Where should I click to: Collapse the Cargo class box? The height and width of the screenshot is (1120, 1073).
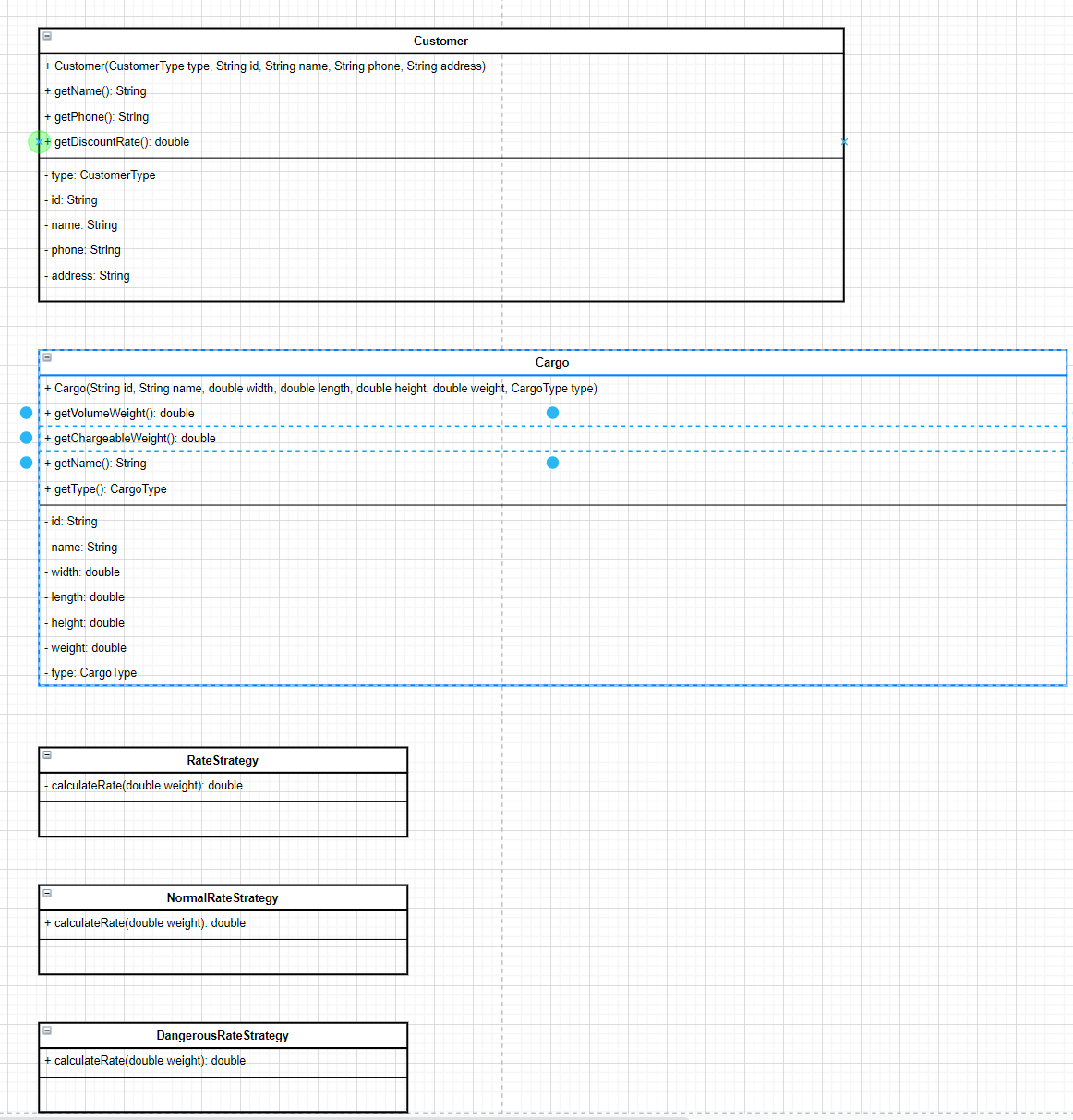(x=47, y=357)
